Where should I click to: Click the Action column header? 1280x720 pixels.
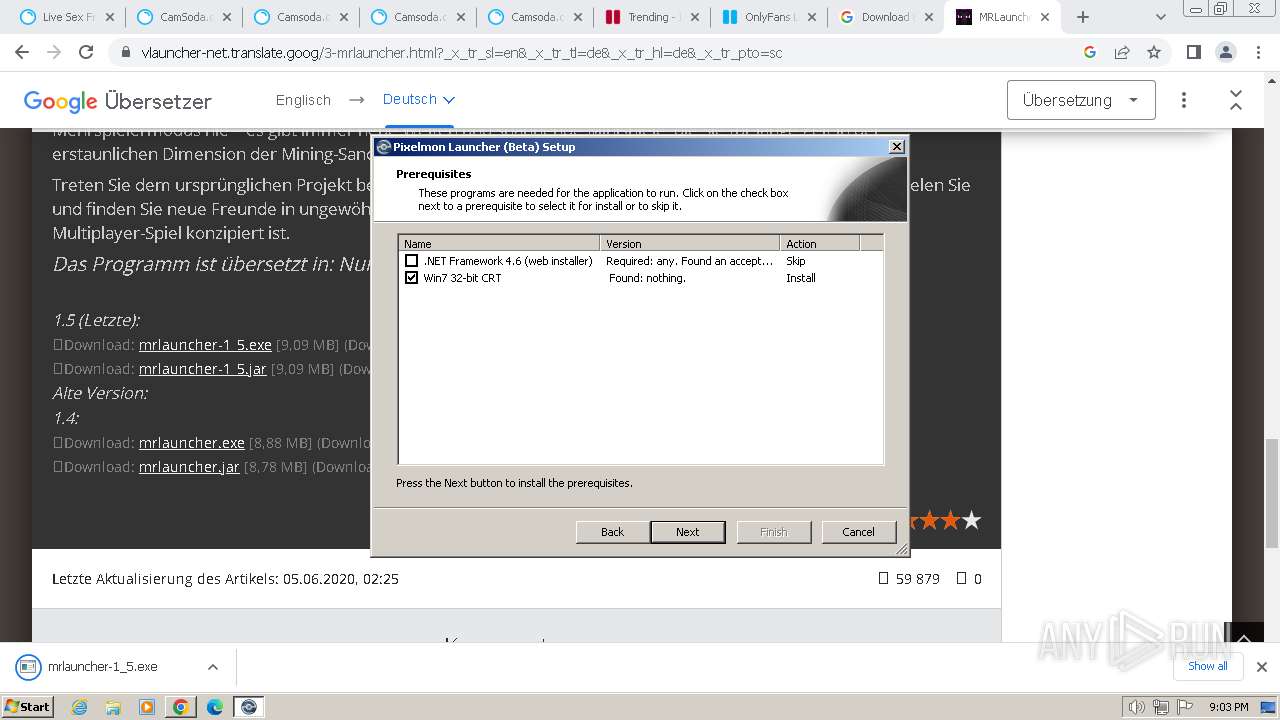click(820, 243)
